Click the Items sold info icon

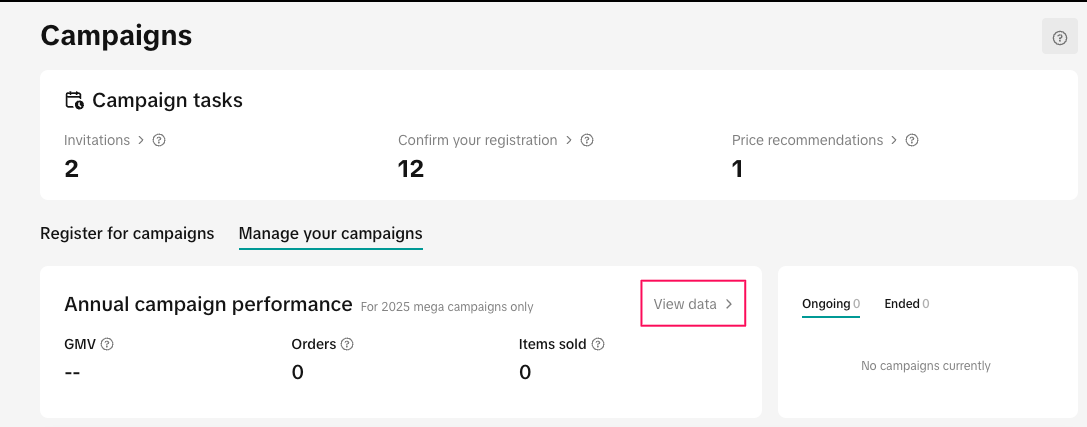(598, 344)
